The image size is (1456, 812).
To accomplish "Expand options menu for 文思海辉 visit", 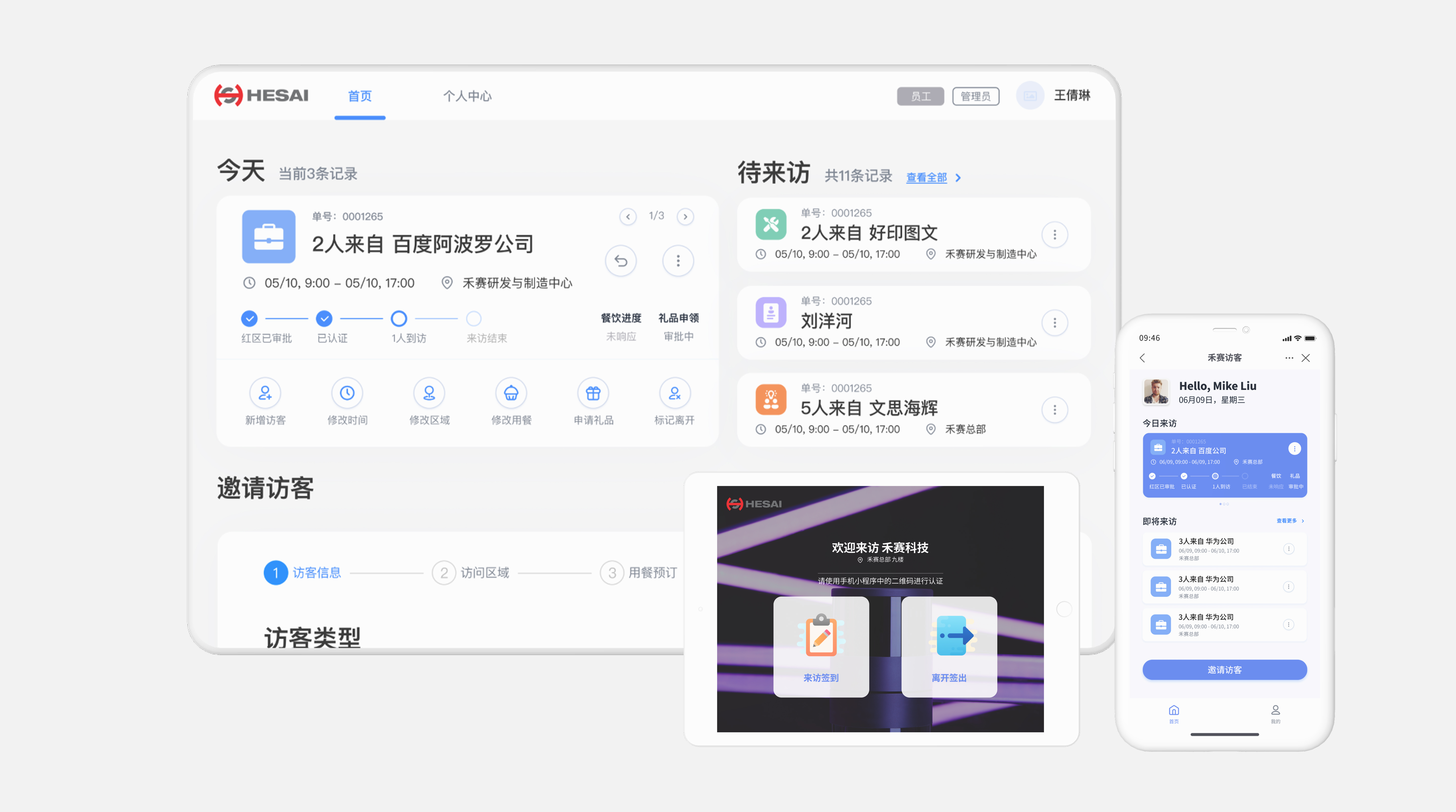I will click(x=1054, y=410).
